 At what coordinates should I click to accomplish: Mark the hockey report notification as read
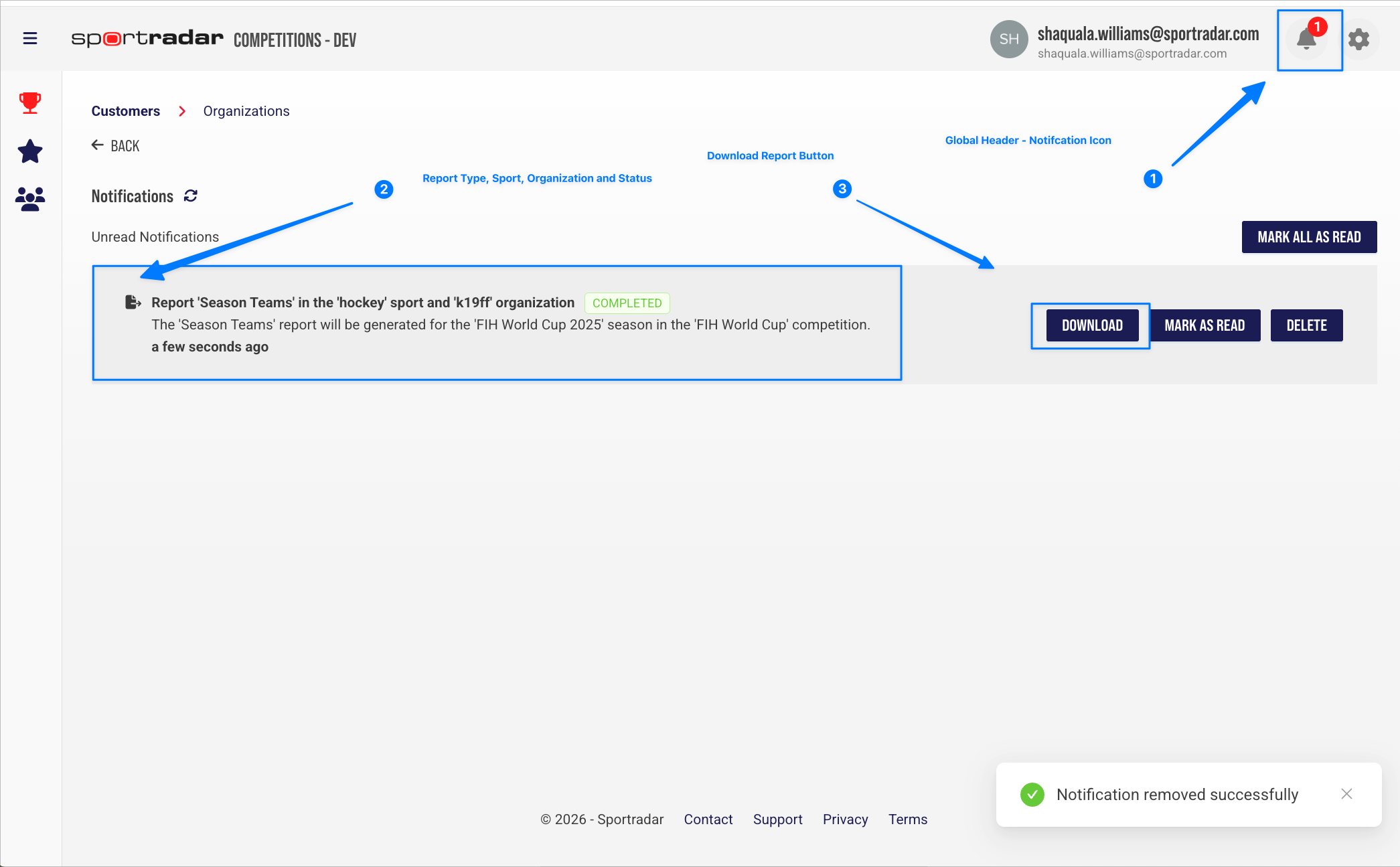click(x=1204, y=325)
